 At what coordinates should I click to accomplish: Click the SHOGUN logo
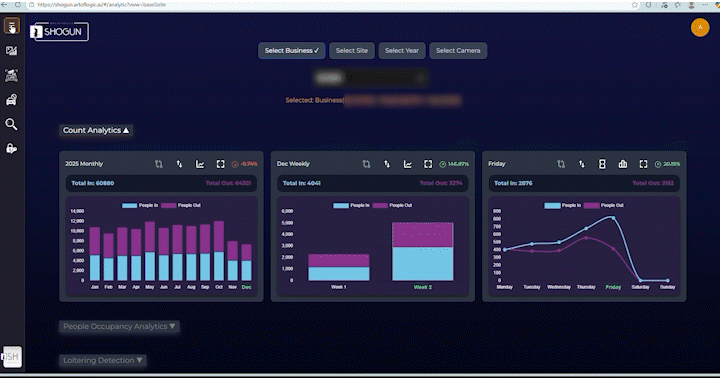click(x=59, y=32)
